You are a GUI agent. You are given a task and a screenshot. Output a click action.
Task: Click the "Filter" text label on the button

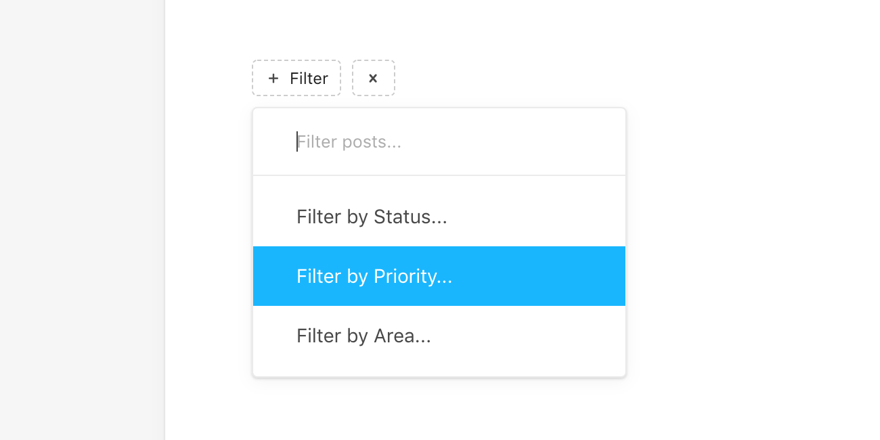tap(309, 78)
